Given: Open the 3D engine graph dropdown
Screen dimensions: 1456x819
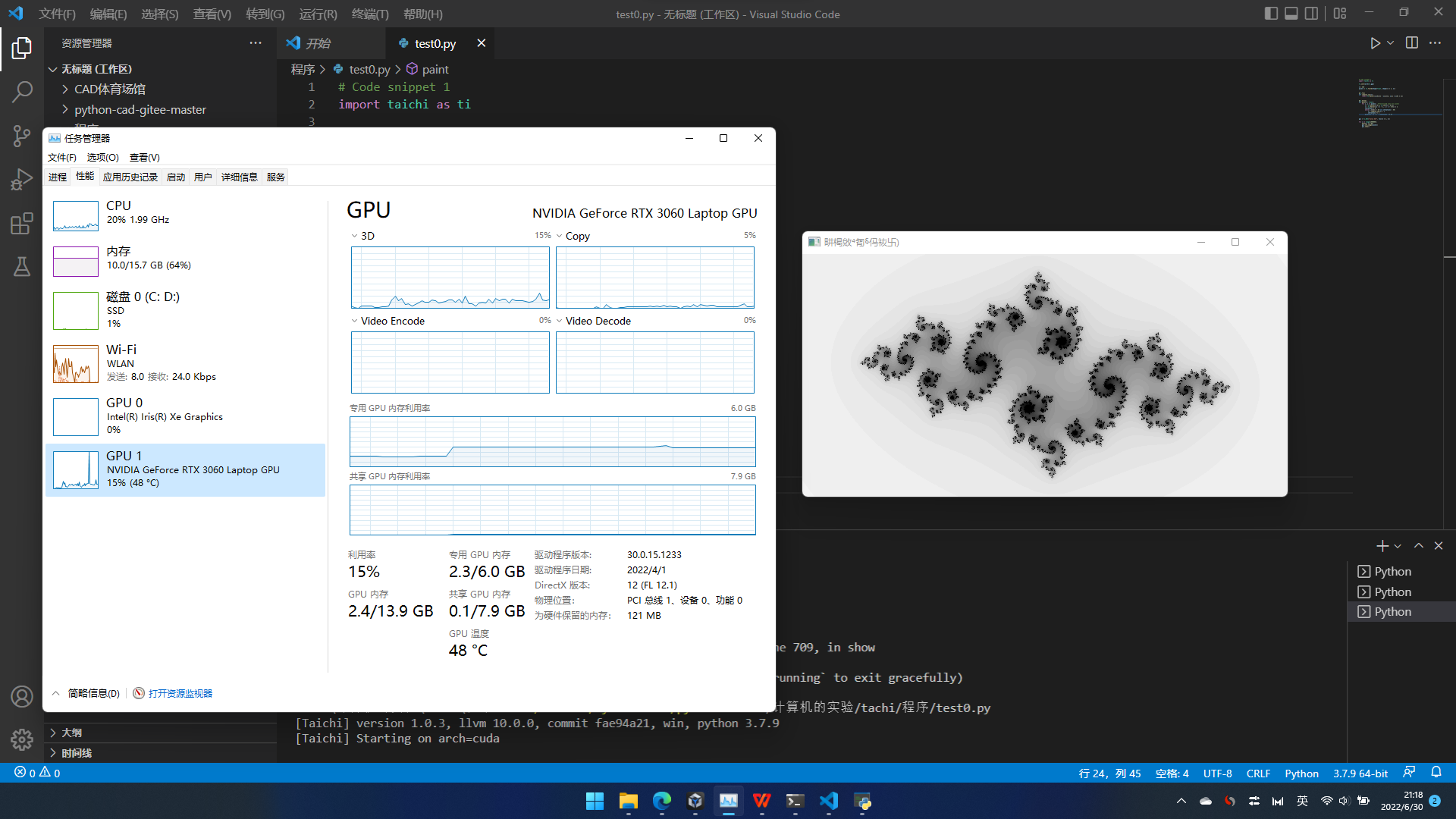Looking at the screenshot, I should (354, 236).
